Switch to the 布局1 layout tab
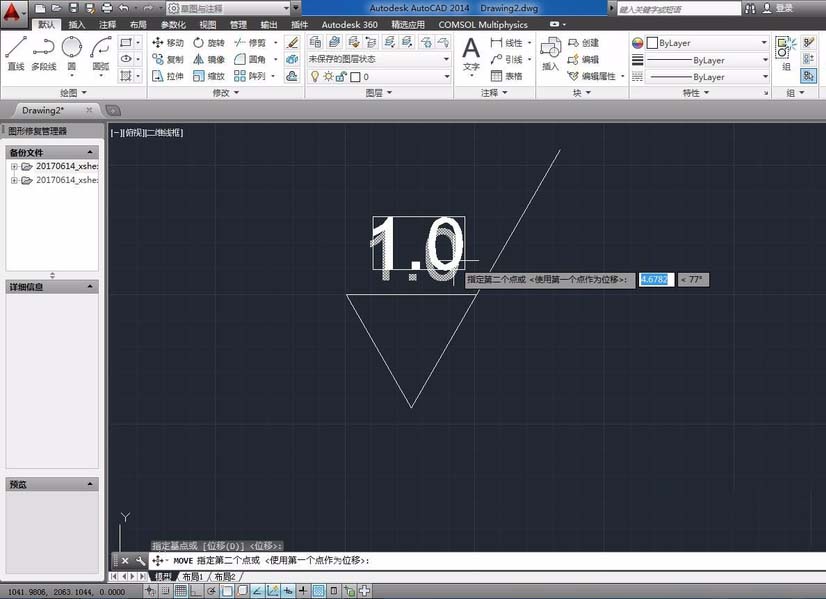Viewport: 826px width, 599px height. (192, 576)
